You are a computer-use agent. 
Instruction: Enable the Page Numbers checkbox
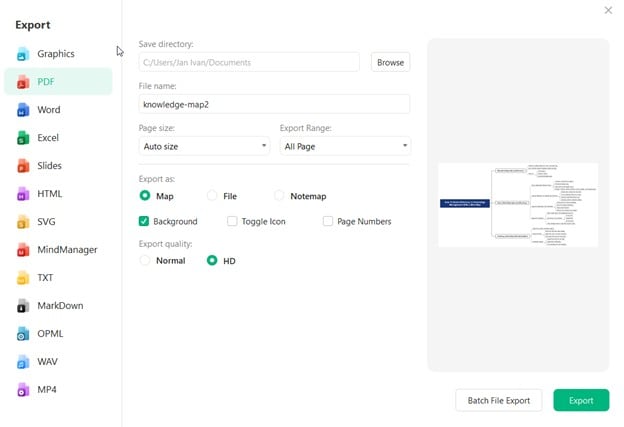(328, 221)
